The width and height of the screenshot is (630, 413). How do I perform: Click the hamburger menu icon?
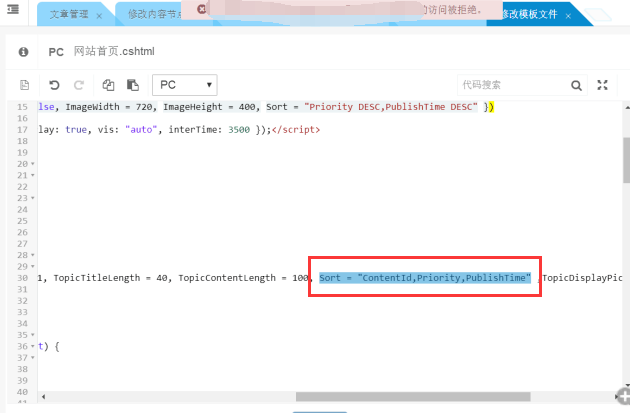12,11
